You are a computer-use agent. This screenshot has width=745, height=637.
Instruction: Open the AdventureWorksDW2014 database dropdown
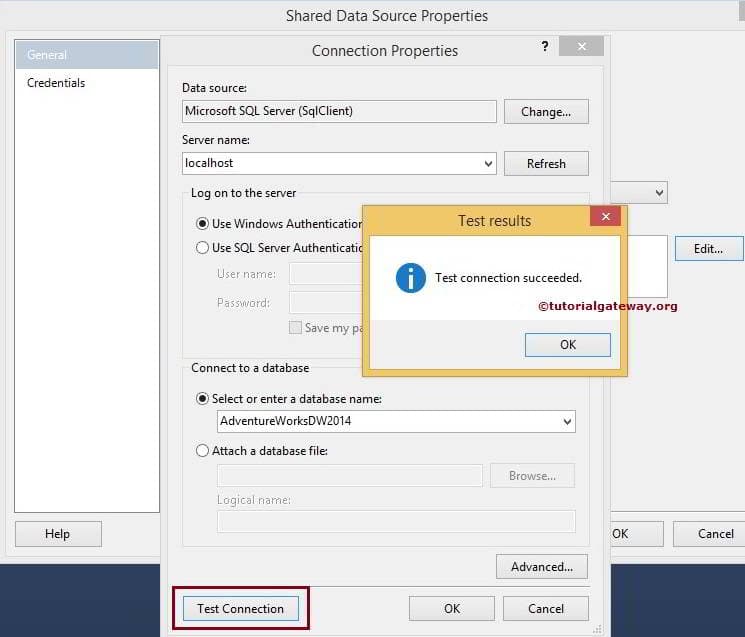tap(567, 422)
